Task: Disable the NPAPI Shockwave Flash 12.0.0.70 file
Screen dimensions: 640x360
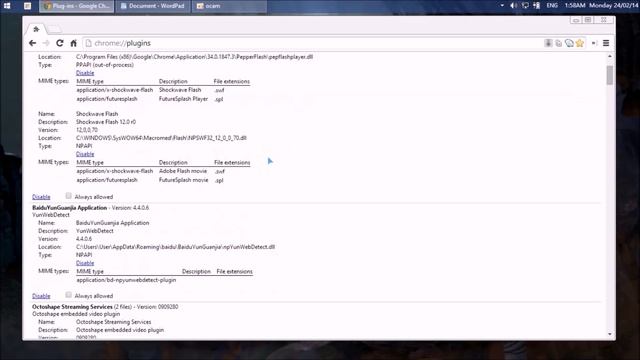Action: [x=85, y=154]
